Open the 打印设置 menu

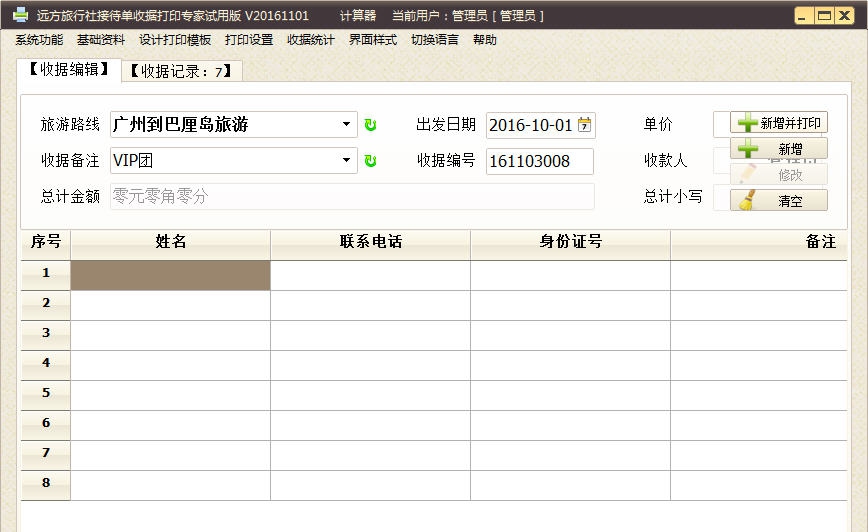(x=249, y=40)
